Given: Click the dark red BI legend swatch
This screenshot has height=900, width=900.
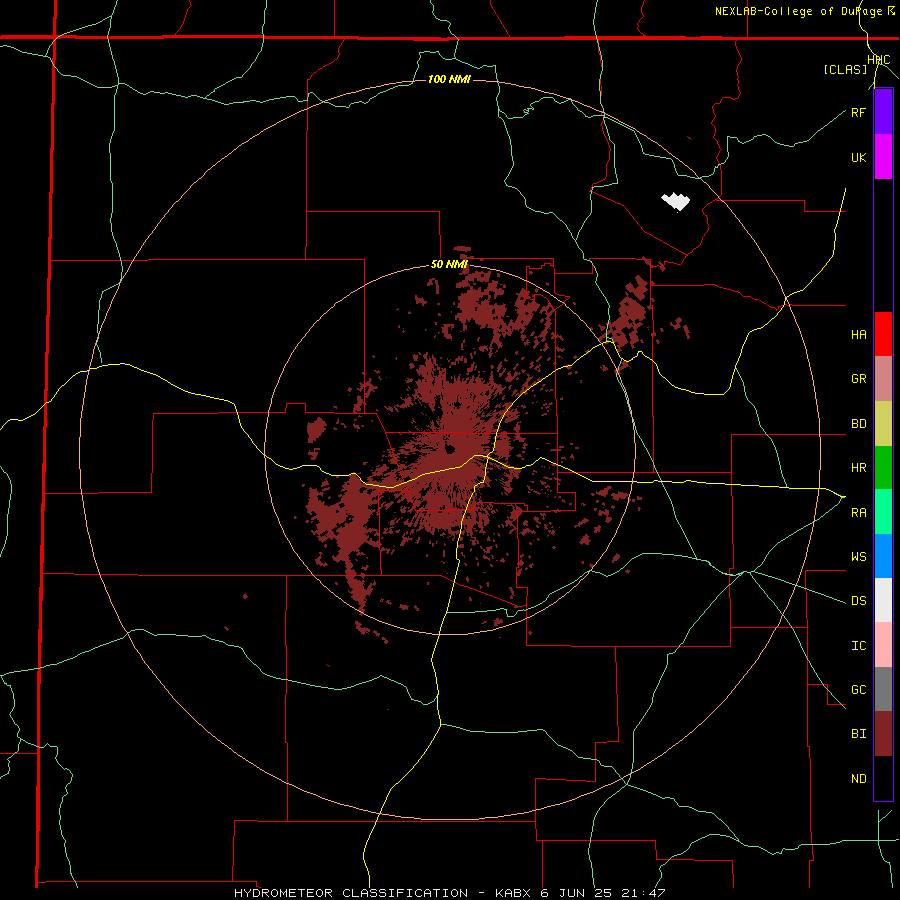Looking at the screenshot, I should [x=883, y=734].
